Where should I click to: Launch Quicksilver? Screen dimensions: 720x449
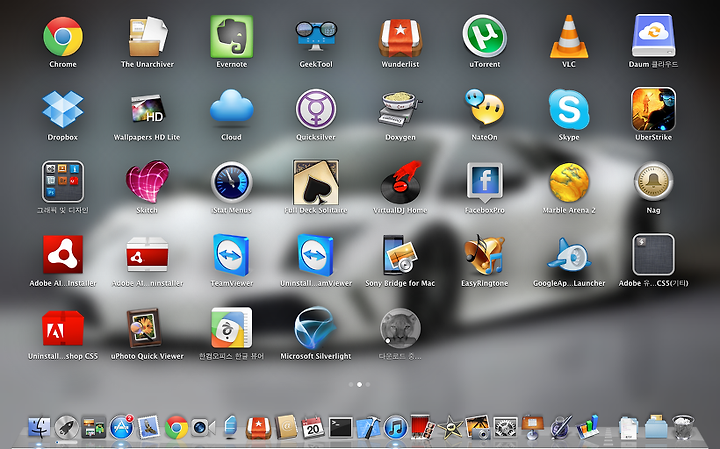(316, 109)
